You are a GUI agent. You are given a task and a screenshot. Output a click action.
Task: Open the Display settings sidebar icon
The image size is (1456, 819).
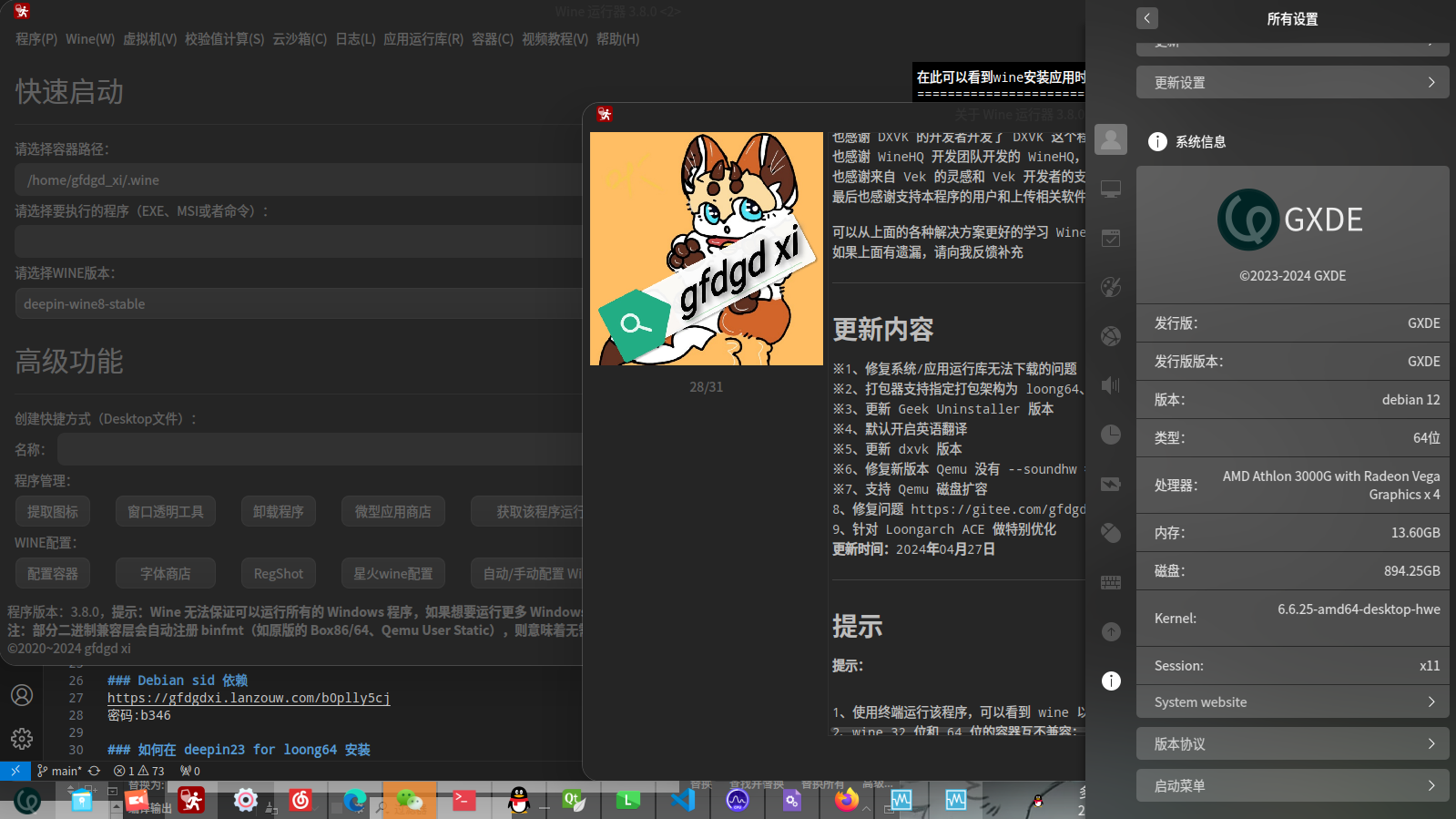click(x=1111, y=189)
